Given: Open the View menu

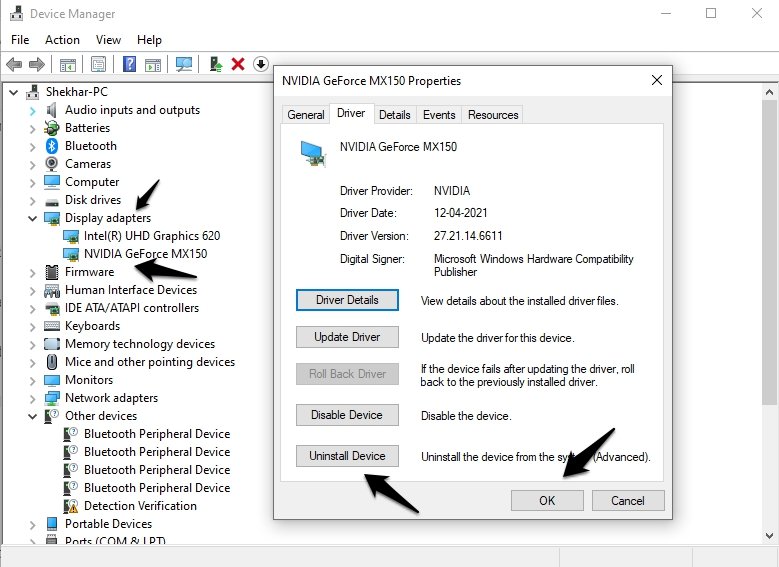Looking at the screenshot, I should click(x=108, y=40).
